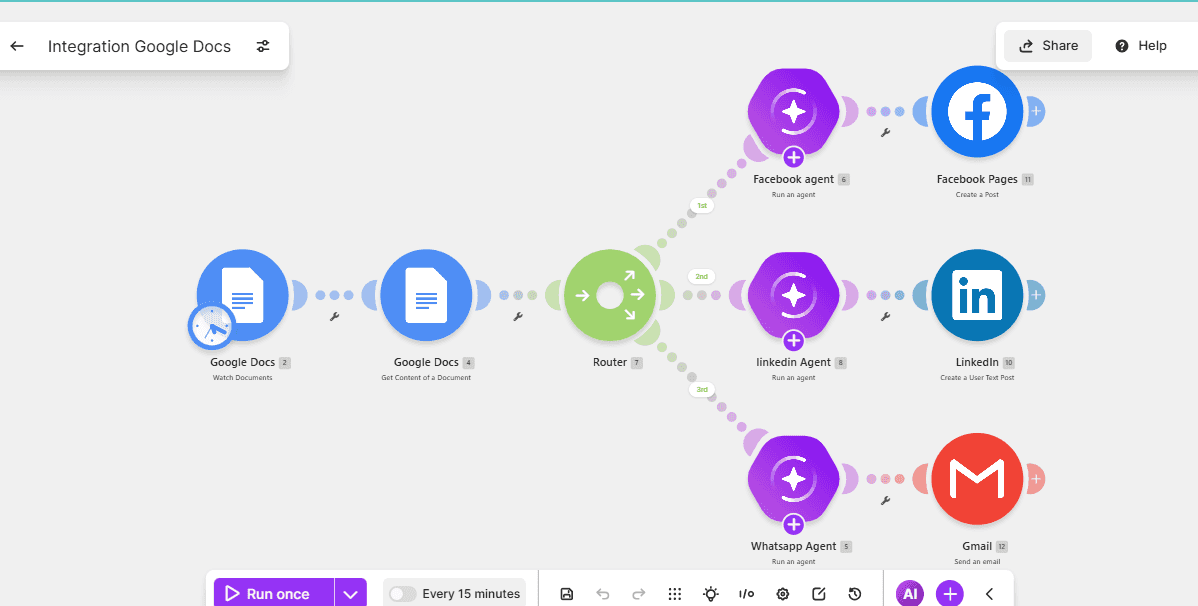Screen dimensions: 1198x606
Task: Open scenario settings sliders icon beside title
Action: click(x=263, y=46)
